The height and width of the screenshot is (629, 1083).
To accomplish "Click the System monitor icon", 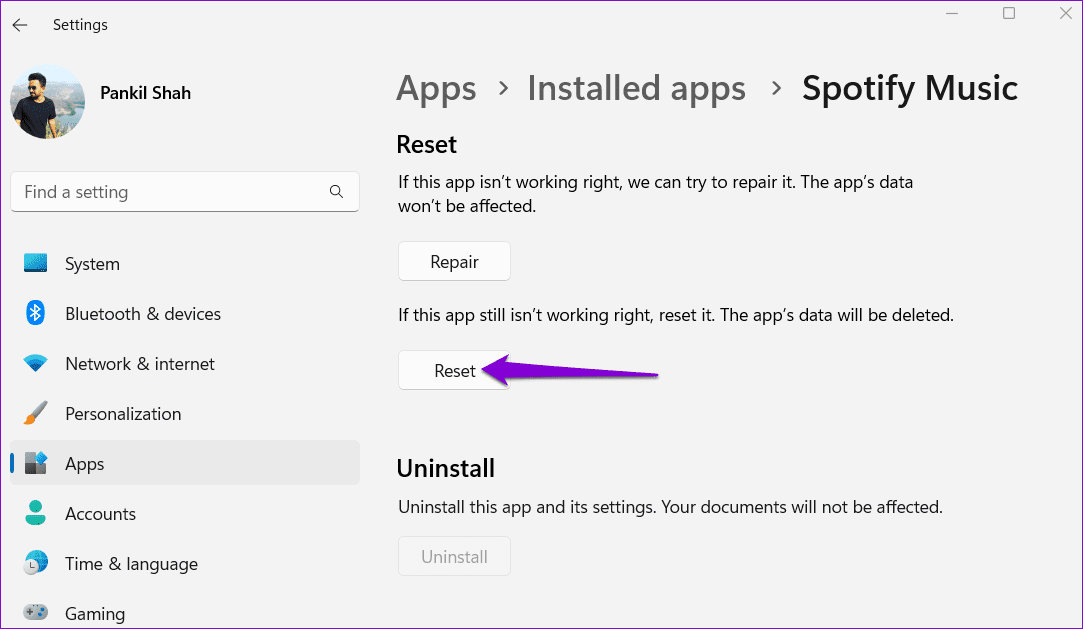I will 35,263.
